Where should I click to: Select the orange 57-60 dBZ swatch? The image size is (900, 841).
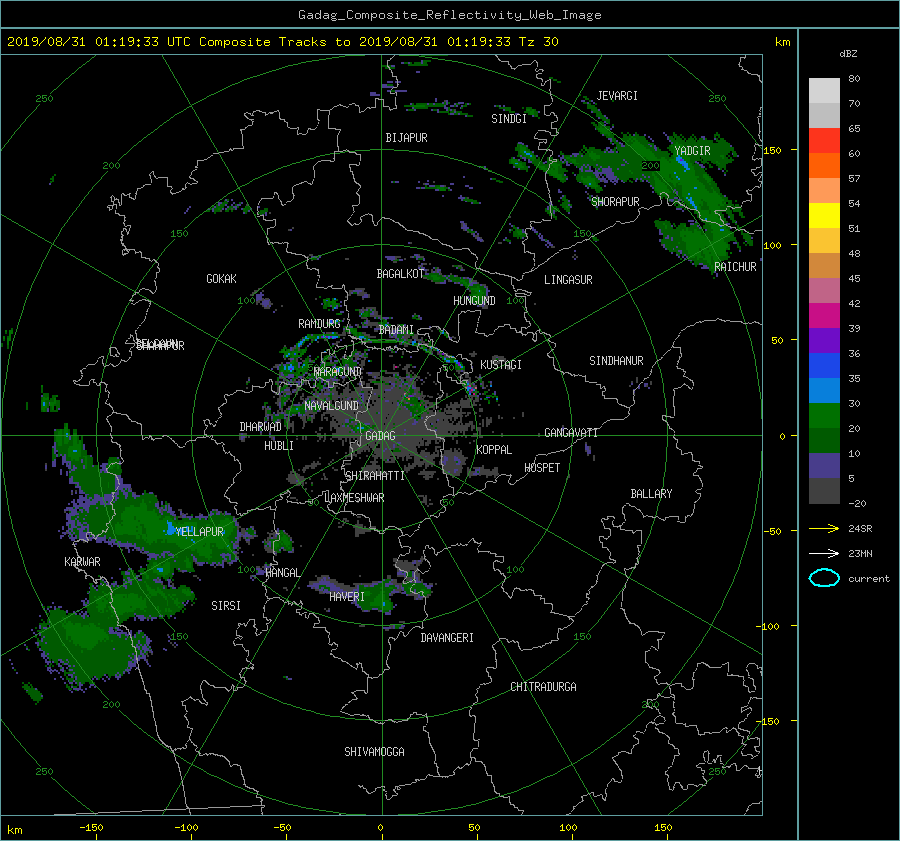pos(824,165)
